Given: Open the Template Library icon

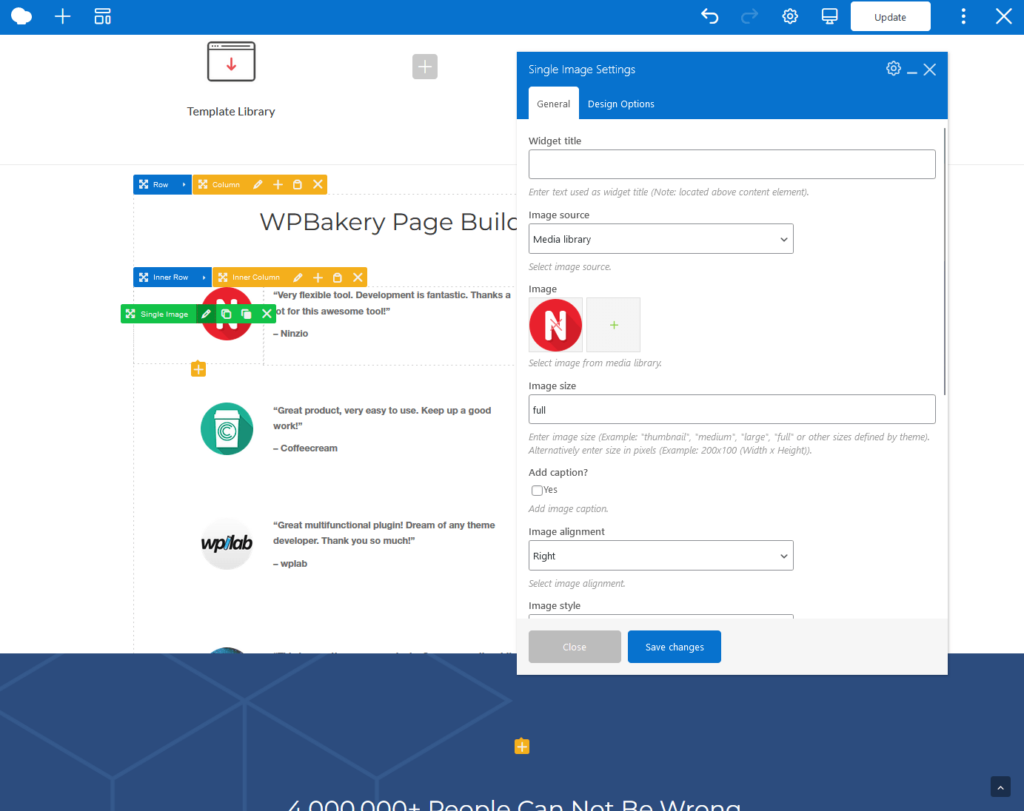Looking at the screenshot, I should 231,61.
